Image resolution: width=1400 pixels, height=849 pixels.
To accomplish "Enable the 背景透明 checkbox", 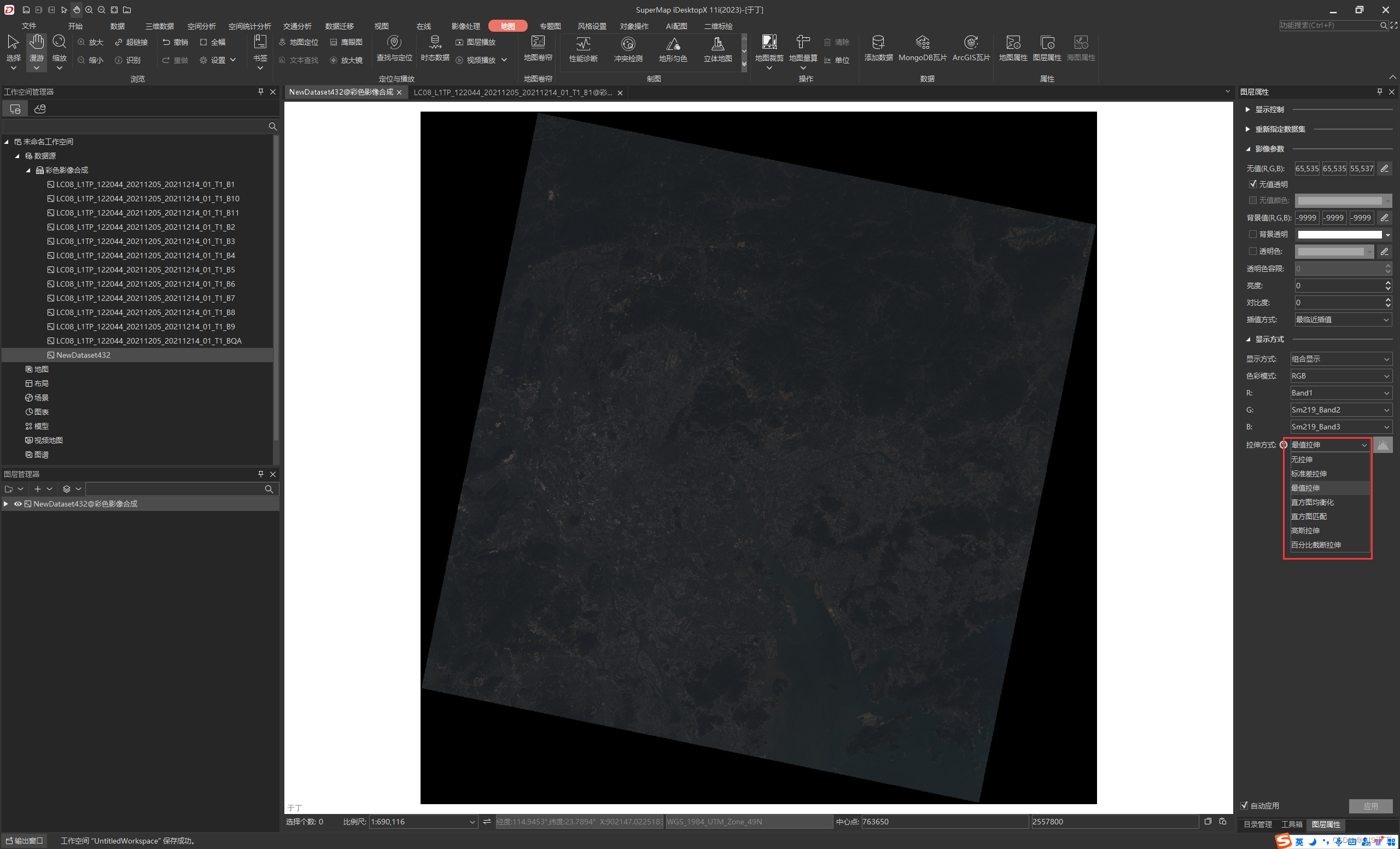I will pos(1253,234).
